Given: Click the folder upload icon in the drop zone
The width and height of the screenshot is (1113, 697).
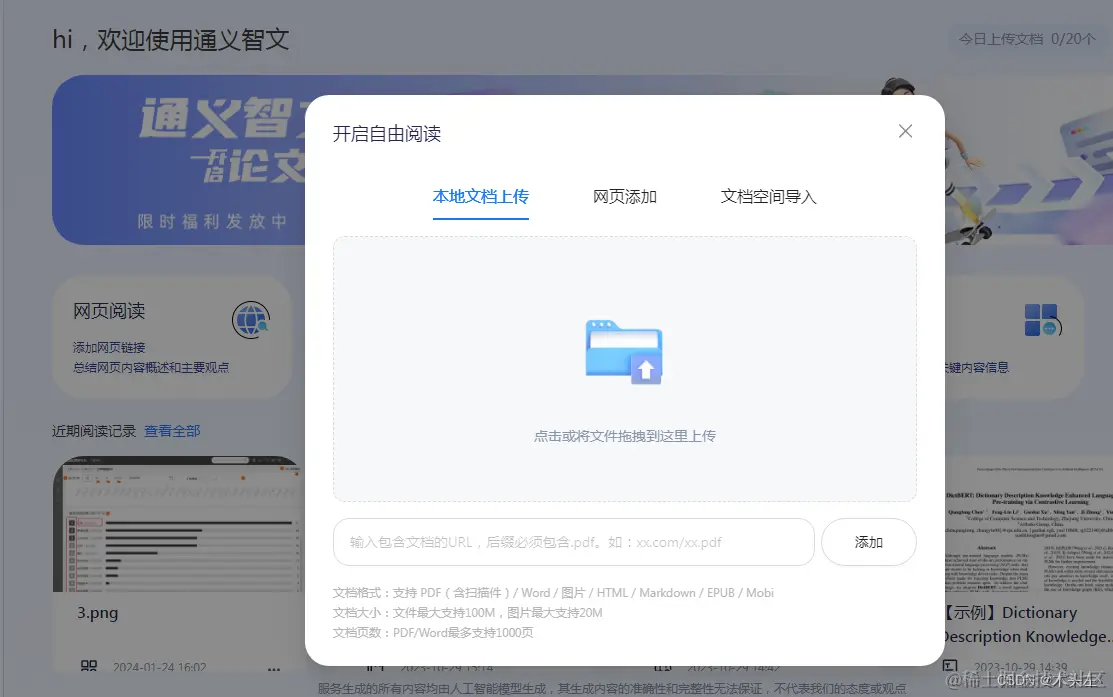Looking at the screenshot, I should tap(623, 352).
